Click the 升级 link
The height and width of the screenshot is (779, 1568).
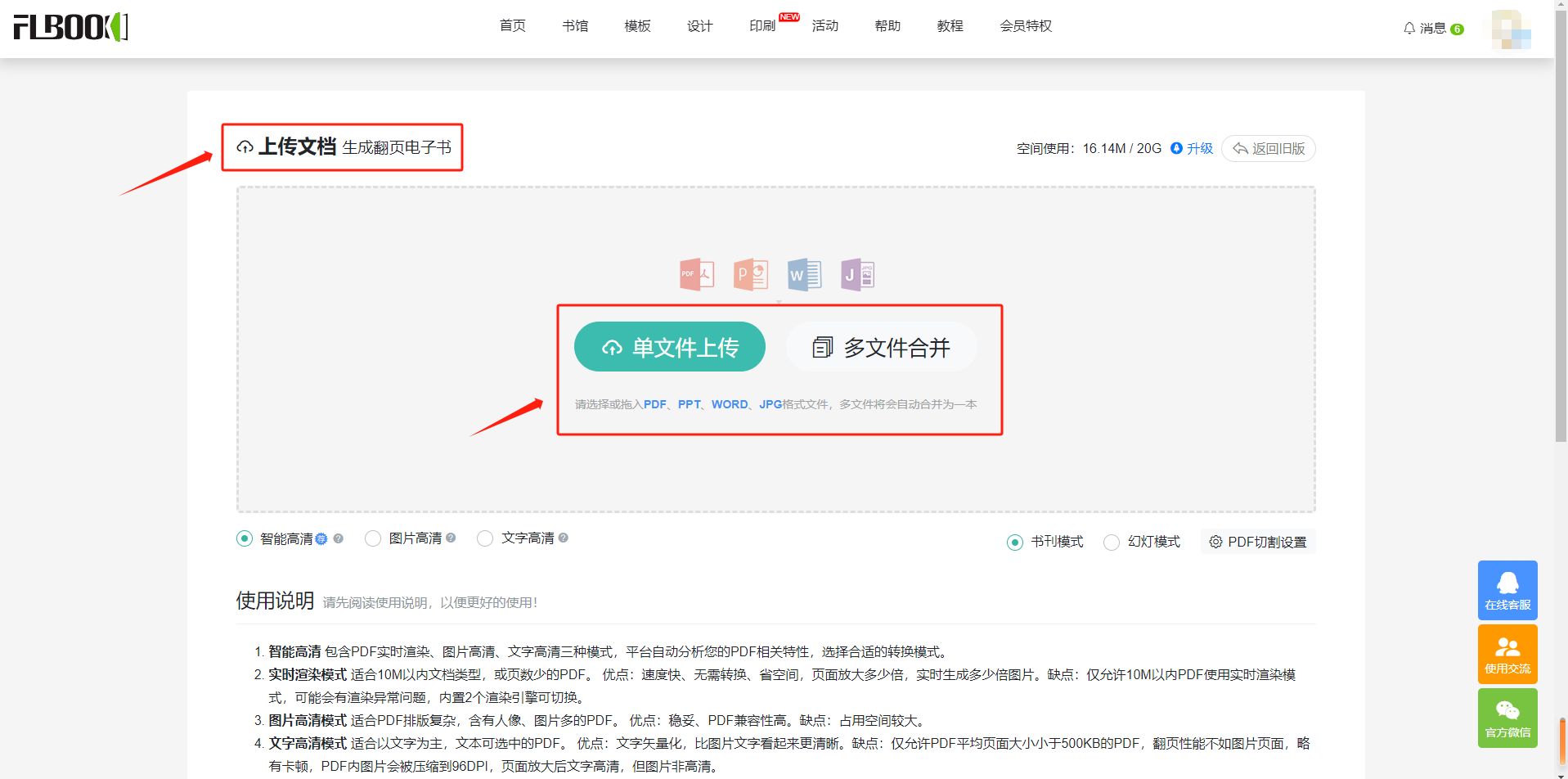(1200, 148)
